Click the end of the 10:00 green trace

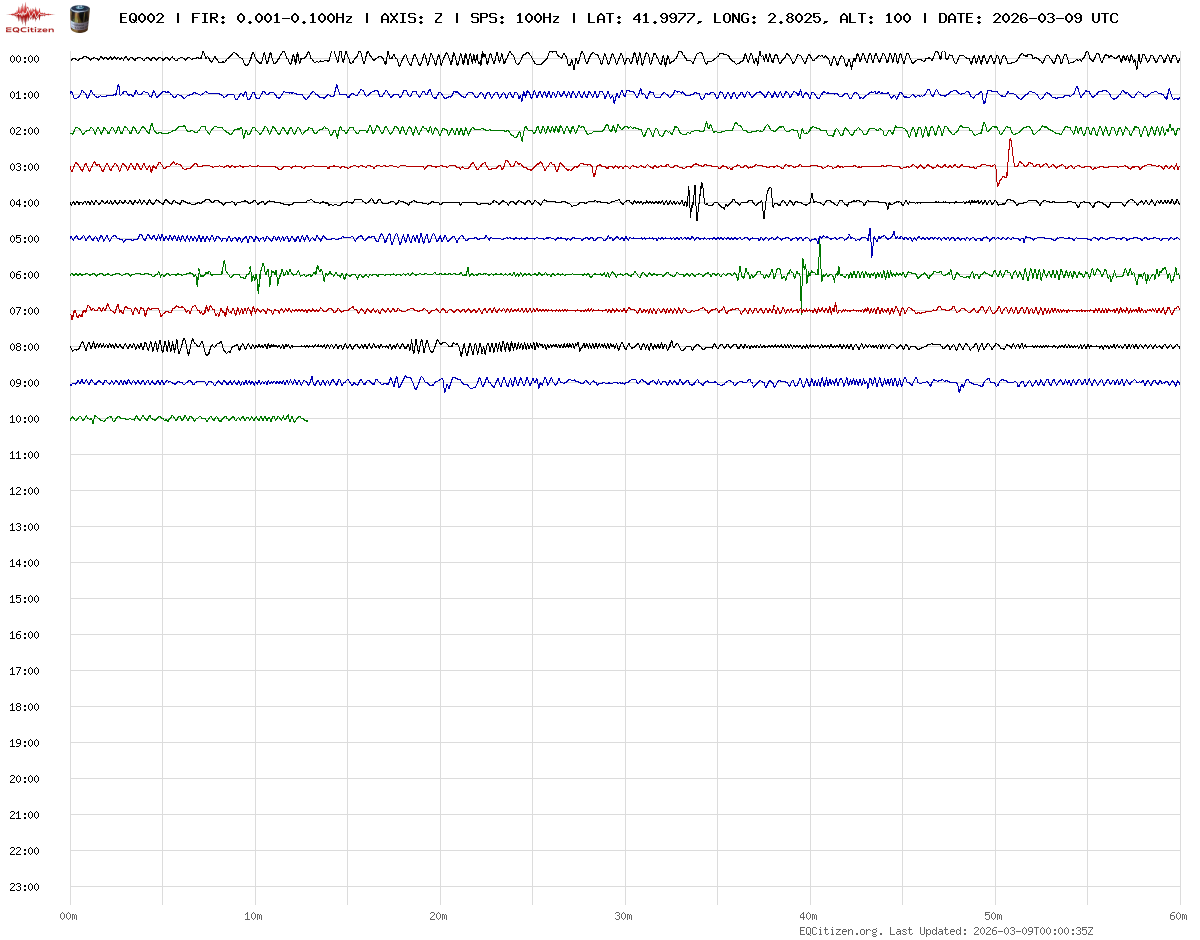[306, 420]
